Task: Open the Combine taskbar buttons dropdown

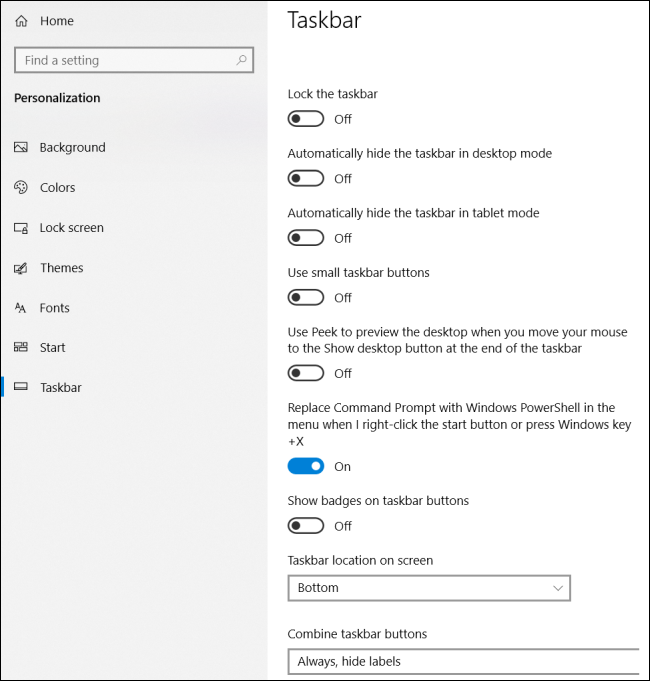Action: pos(462,661)
